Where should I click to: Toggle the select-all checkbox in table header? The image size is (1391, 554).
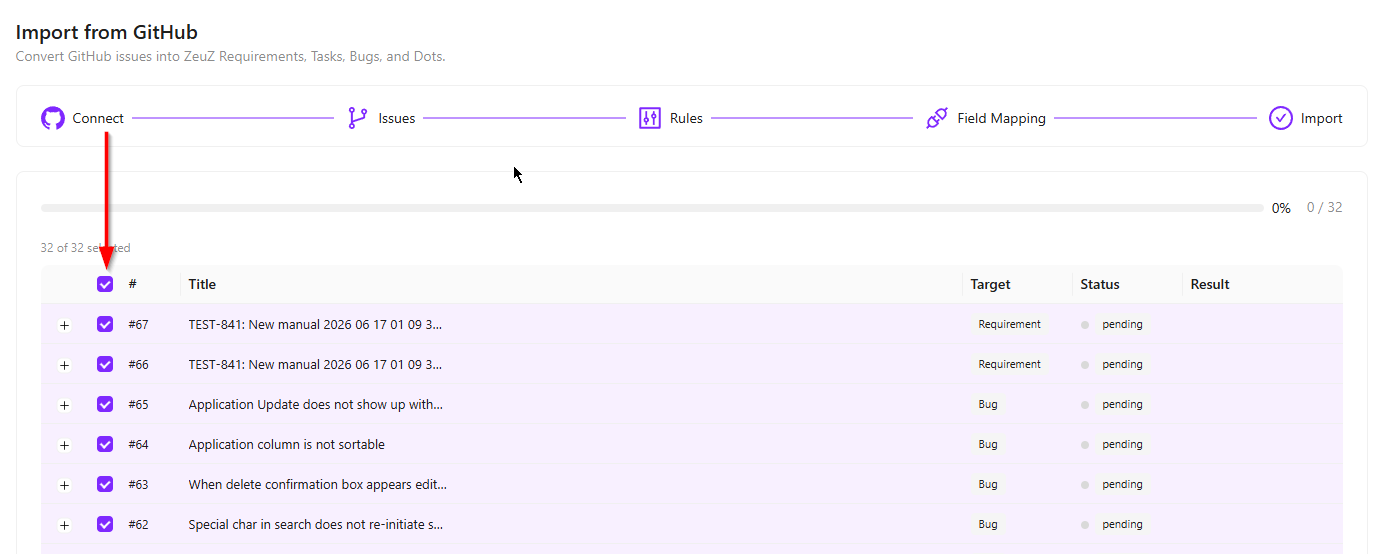click(x=105, y=284)
